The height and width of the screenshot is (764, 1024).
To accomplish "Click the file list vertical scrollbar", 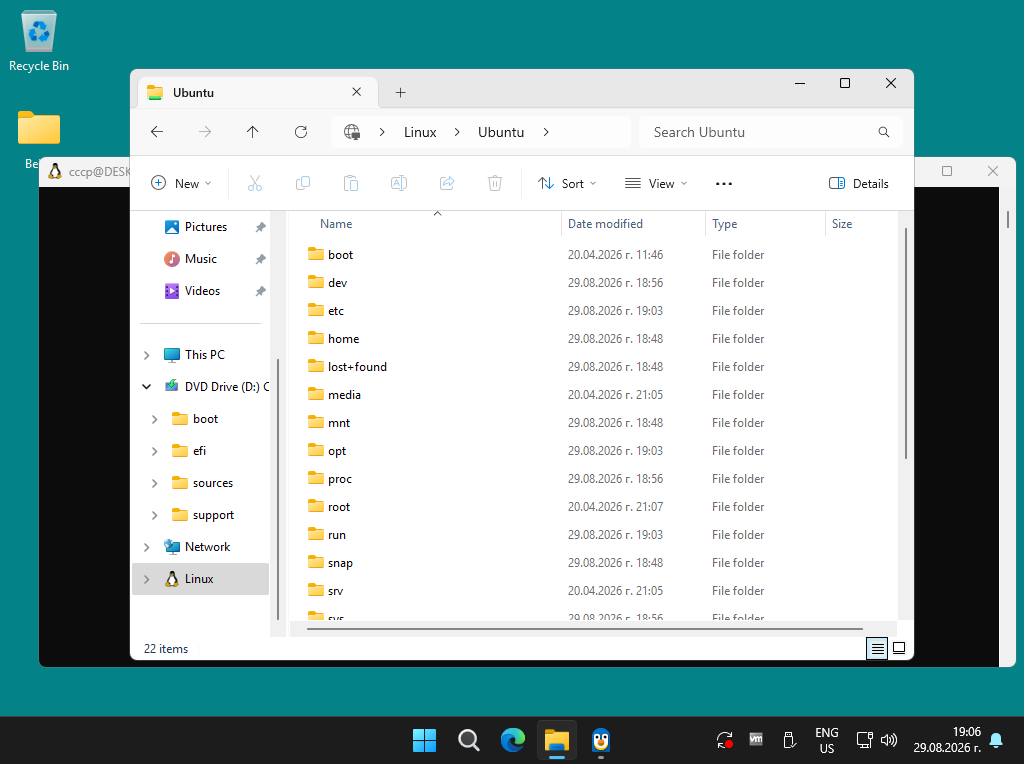I will click(905, 343).
